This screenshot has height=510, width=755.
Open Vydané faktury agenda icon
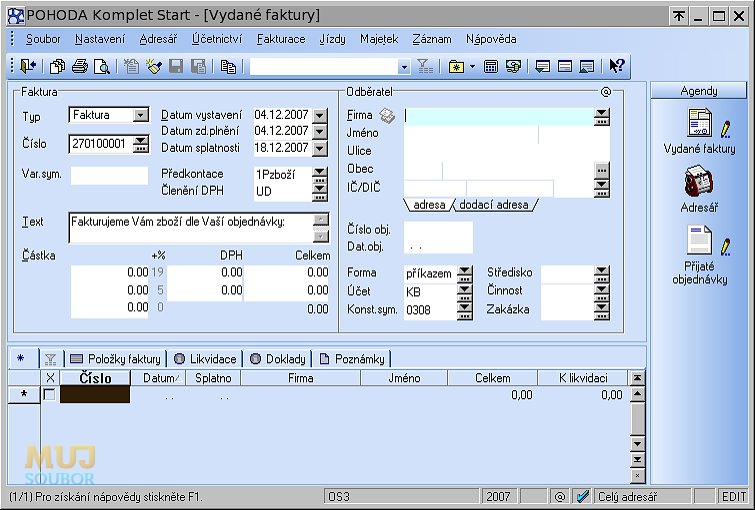coord(700,123)
